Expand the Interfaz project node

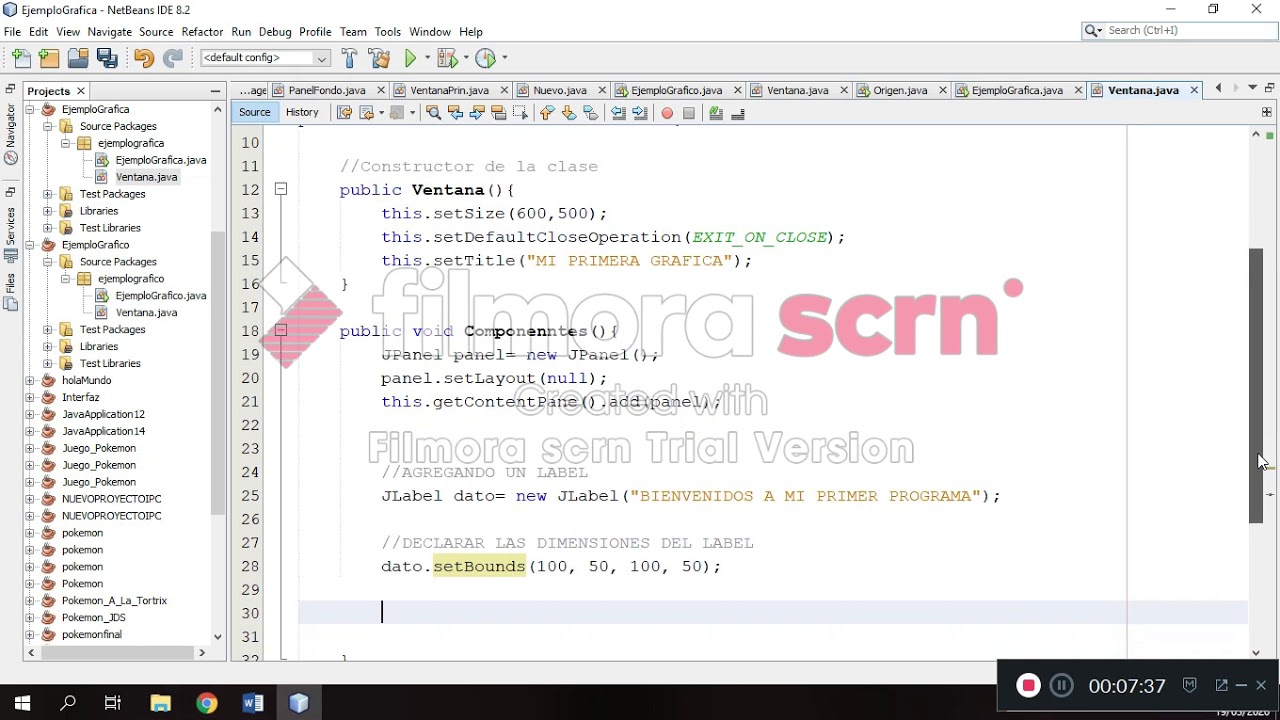coord(29,397)
